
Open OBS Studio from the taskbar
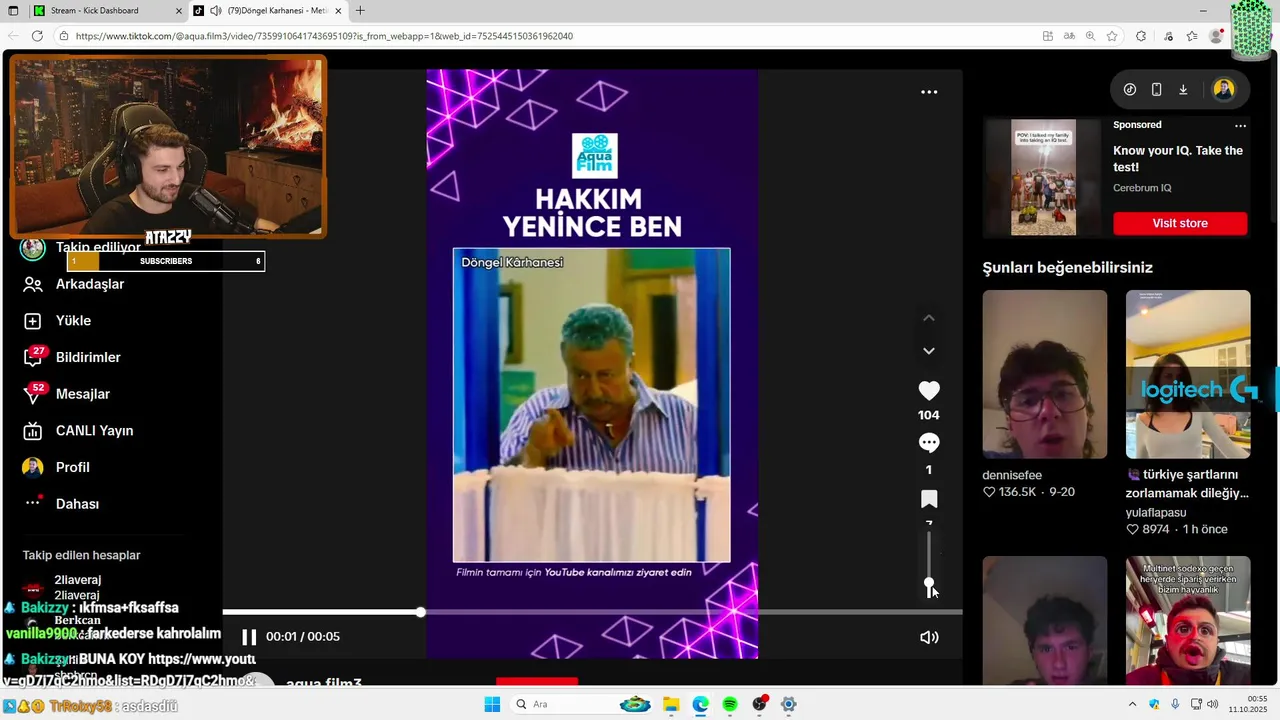[x=760, y=705]
